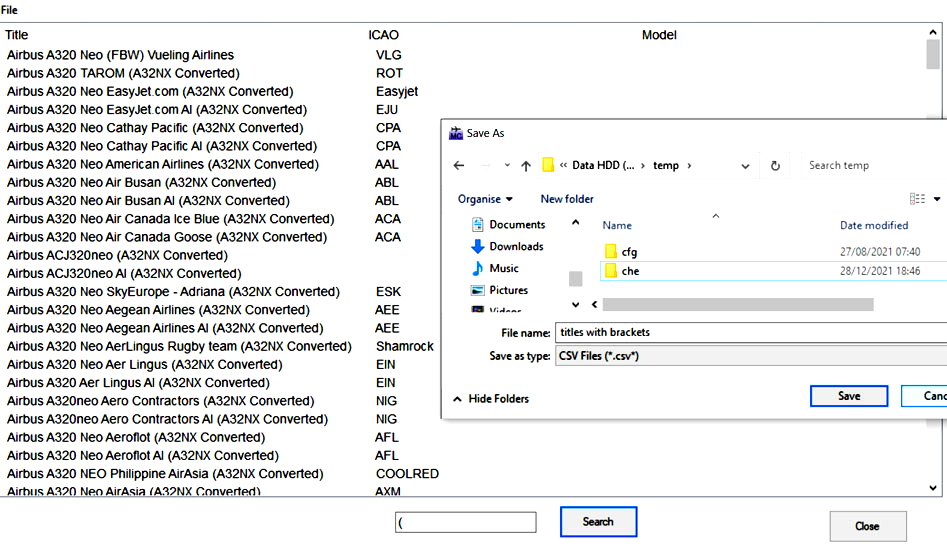
Task: Select Air Canada Goose row
Action: (x=167, y=237)
